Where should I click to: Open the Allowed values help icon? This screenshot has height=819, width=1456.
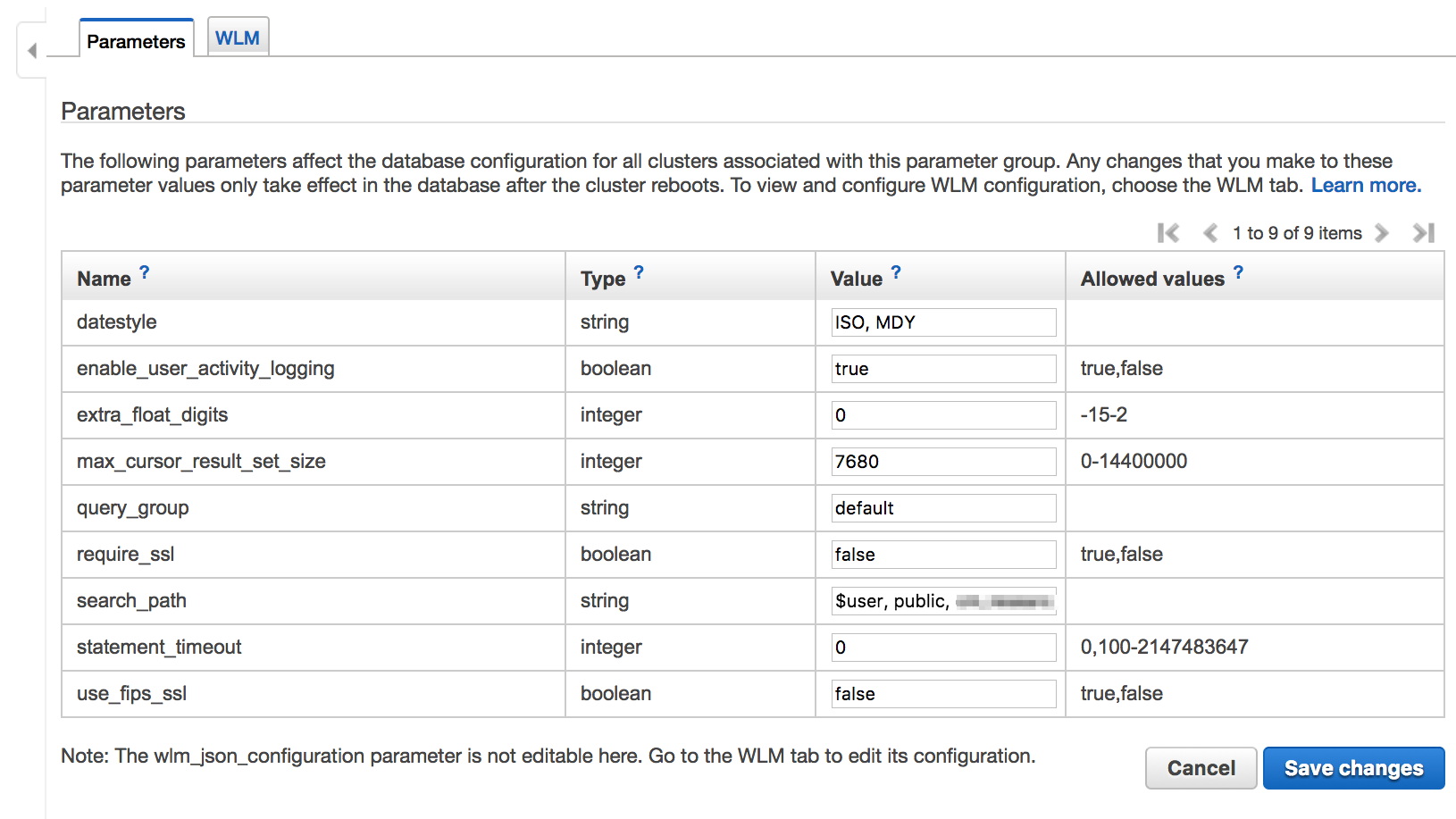[x=1238, y=272]
